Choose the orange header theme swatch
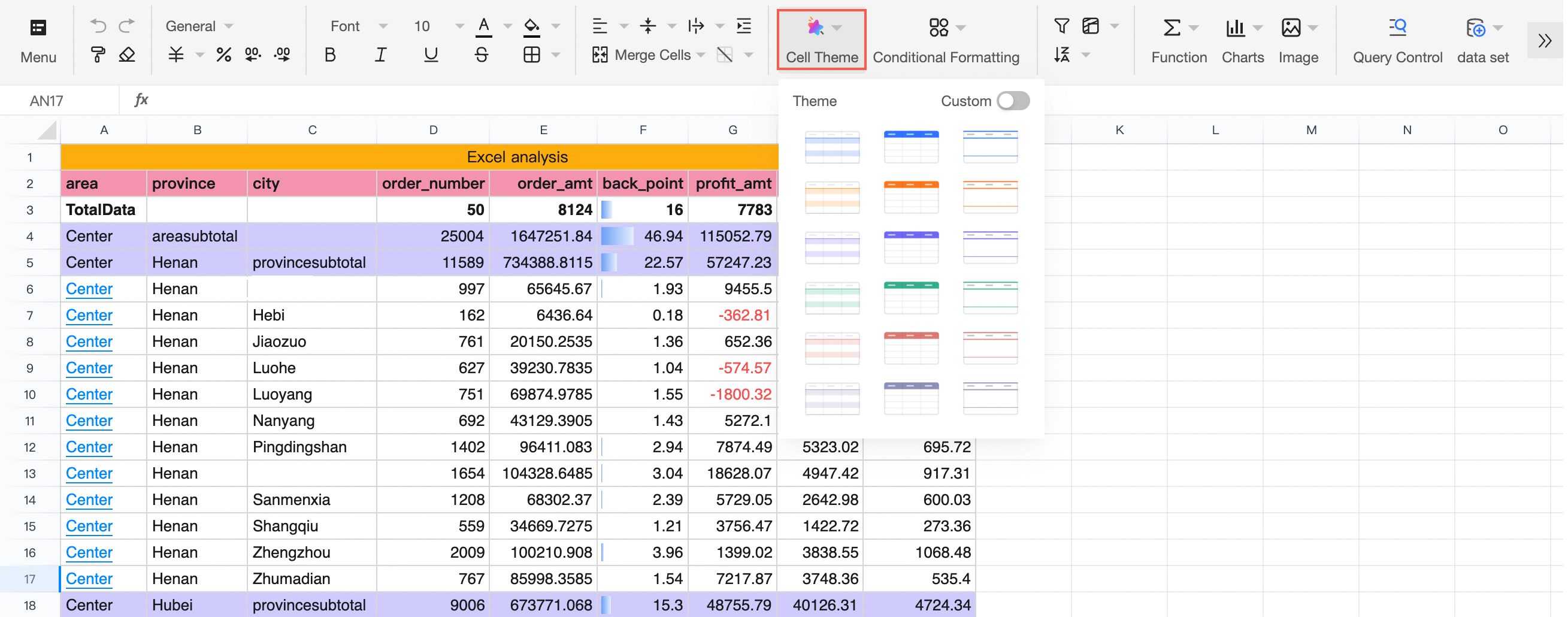 pos(910,196)
